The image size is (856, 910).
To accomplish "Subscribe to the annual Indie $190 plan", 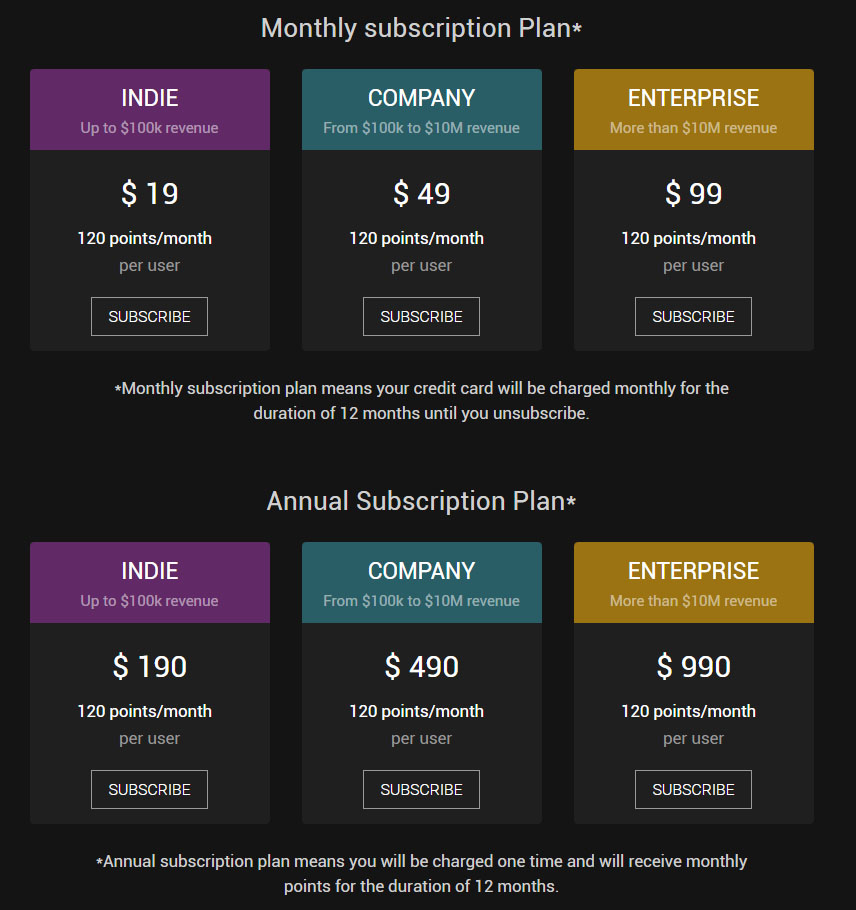I will [149, 789].
